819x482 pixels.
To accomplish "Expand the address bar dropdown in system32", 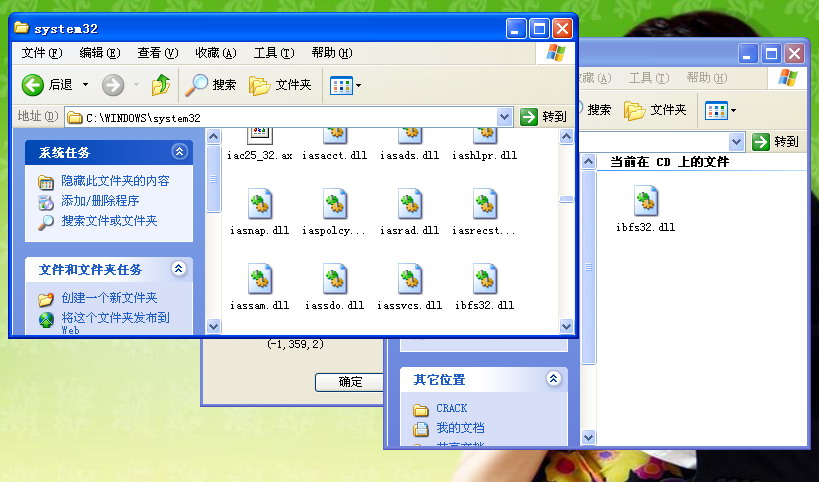I will click(x=504, y=117).
